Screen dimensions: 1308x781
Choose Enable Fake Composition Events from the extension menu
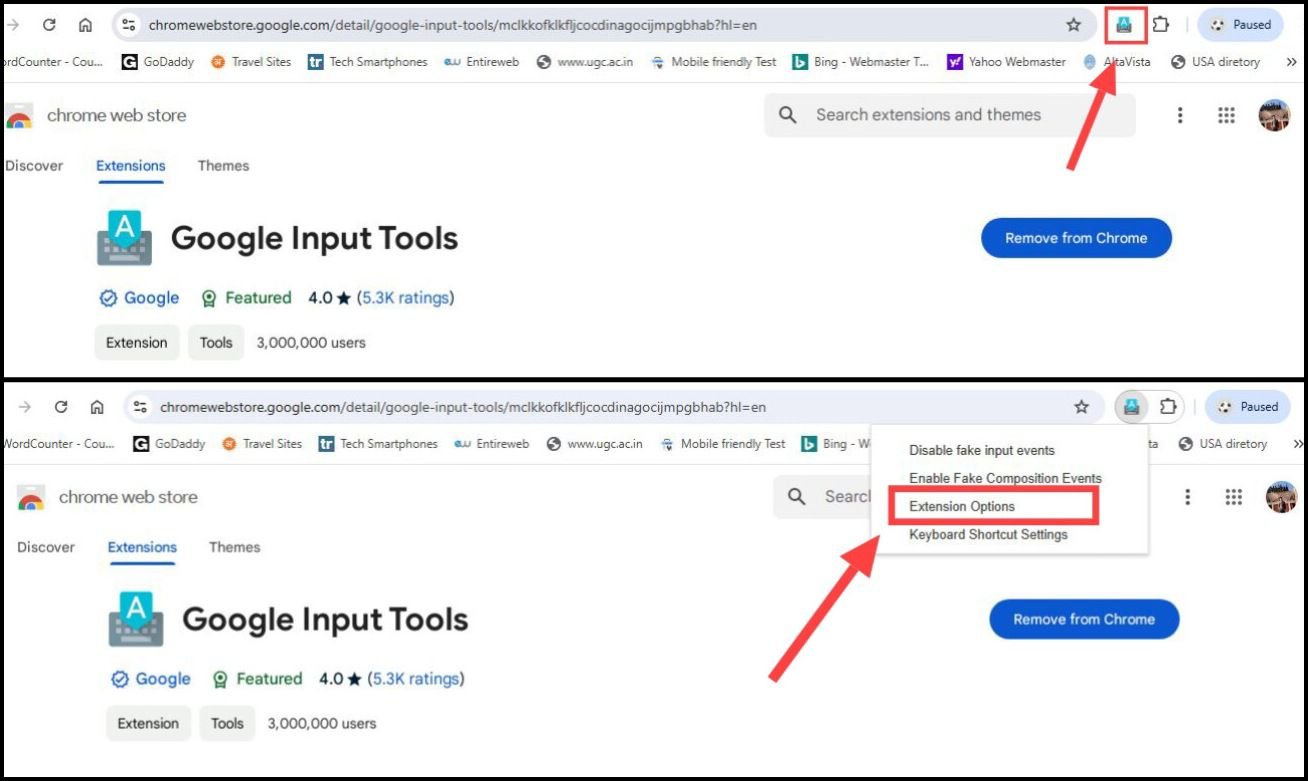tap(1005, 478)
